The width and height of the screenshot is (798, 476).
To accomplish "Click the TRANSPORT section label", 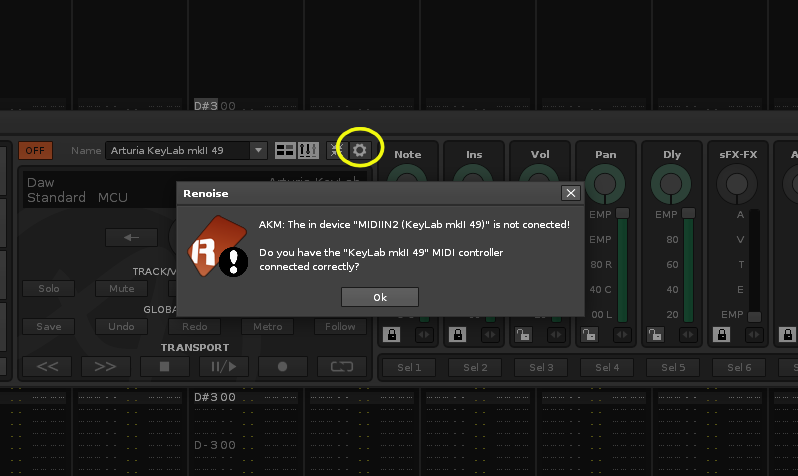I will 195,347.
